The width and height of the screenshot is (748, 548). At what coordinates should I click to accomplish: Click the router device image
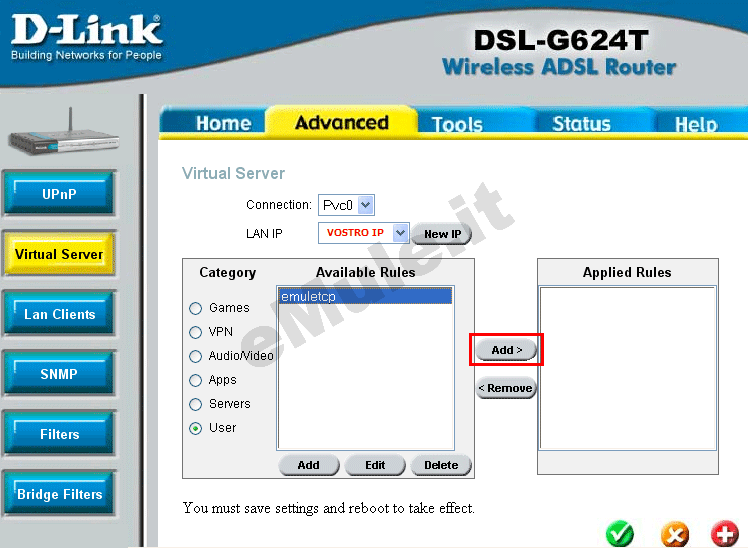pos(63,132)
